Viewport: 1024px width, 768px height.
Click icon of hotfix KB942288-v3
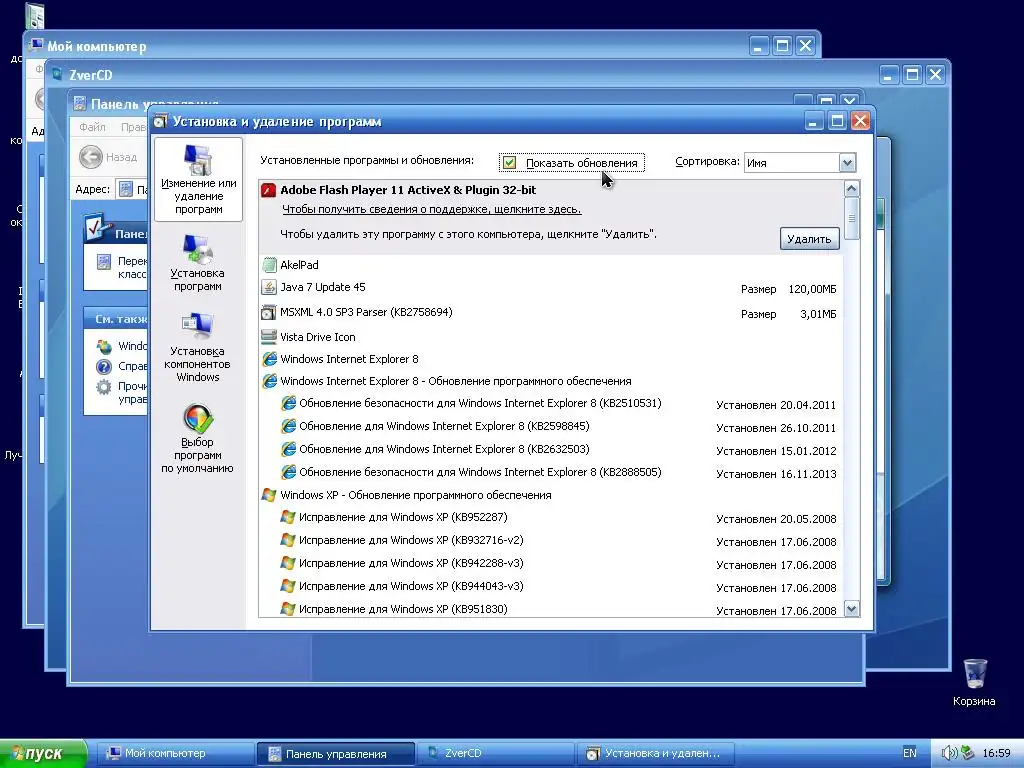pyautogui.click(x=288, y=563)
